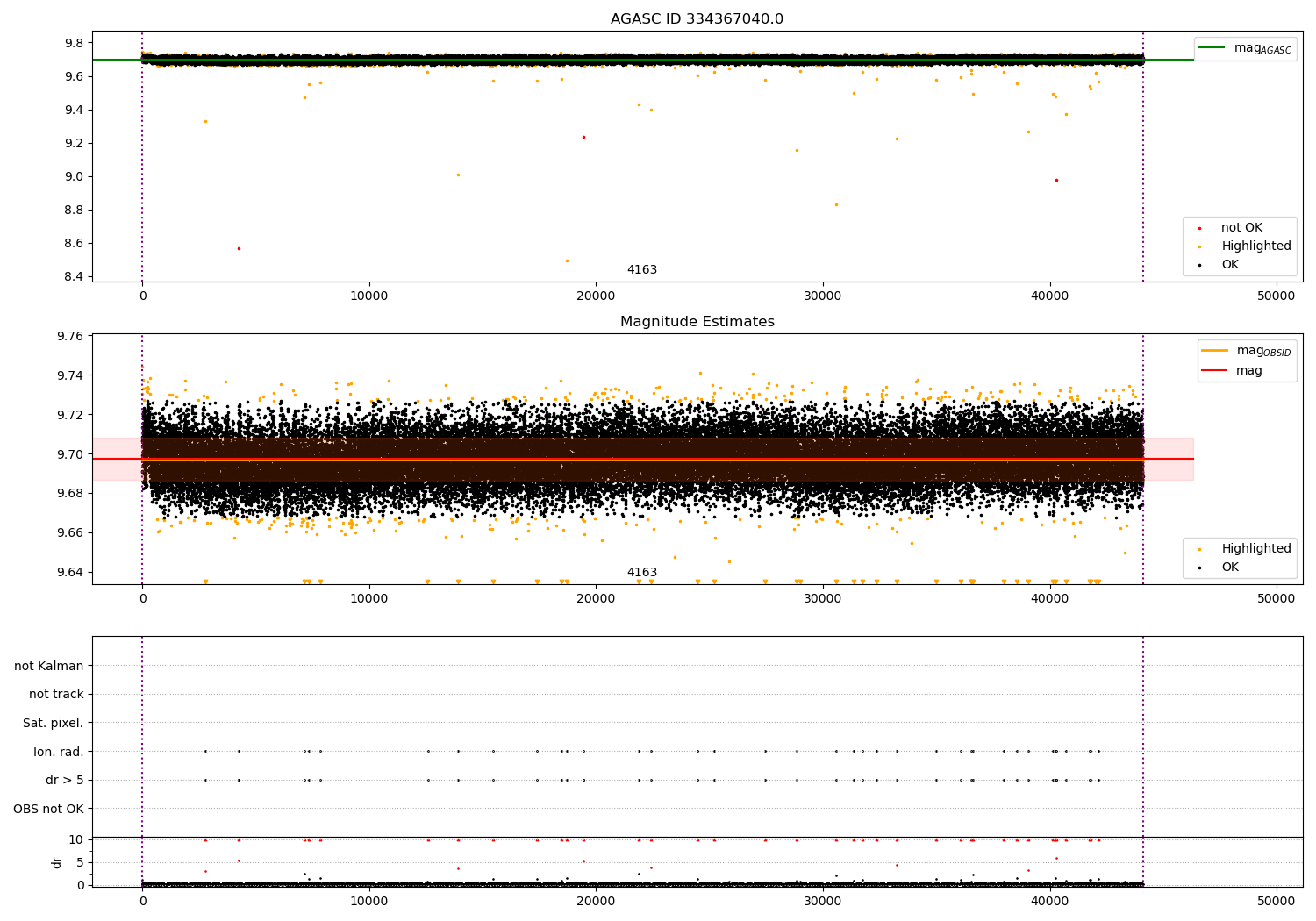1316x921 pixels.
Task: Click the 'not Kalman' axis label
Action: coord(49,666)
